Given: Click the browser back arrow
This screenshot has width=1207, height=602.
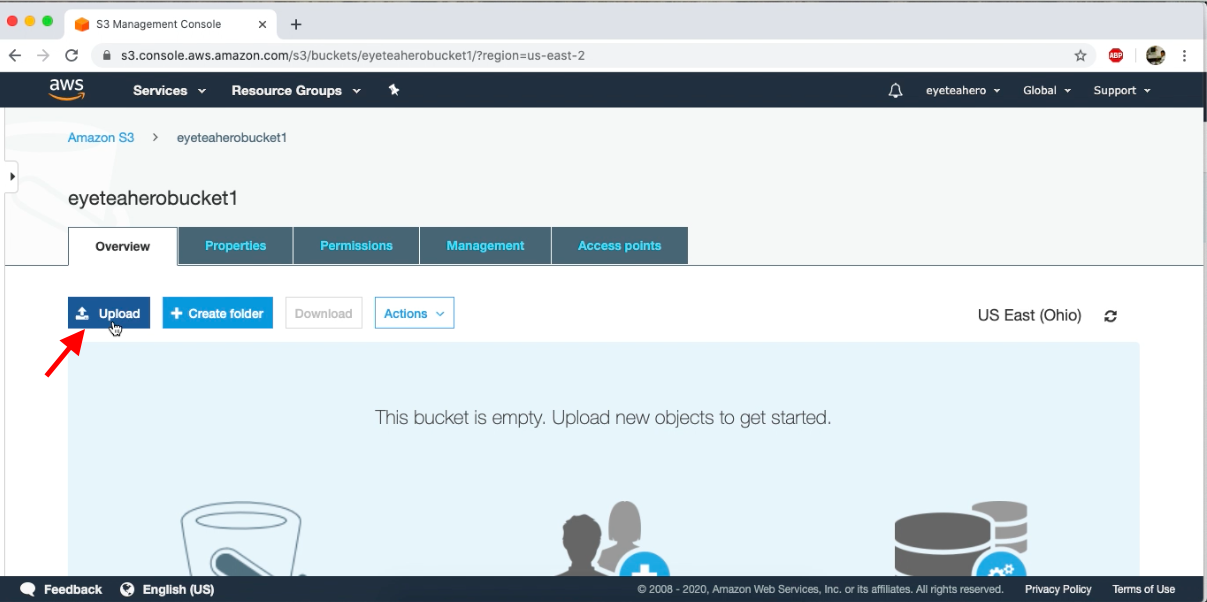Looking at the screenshot, I should click(15, 56).
